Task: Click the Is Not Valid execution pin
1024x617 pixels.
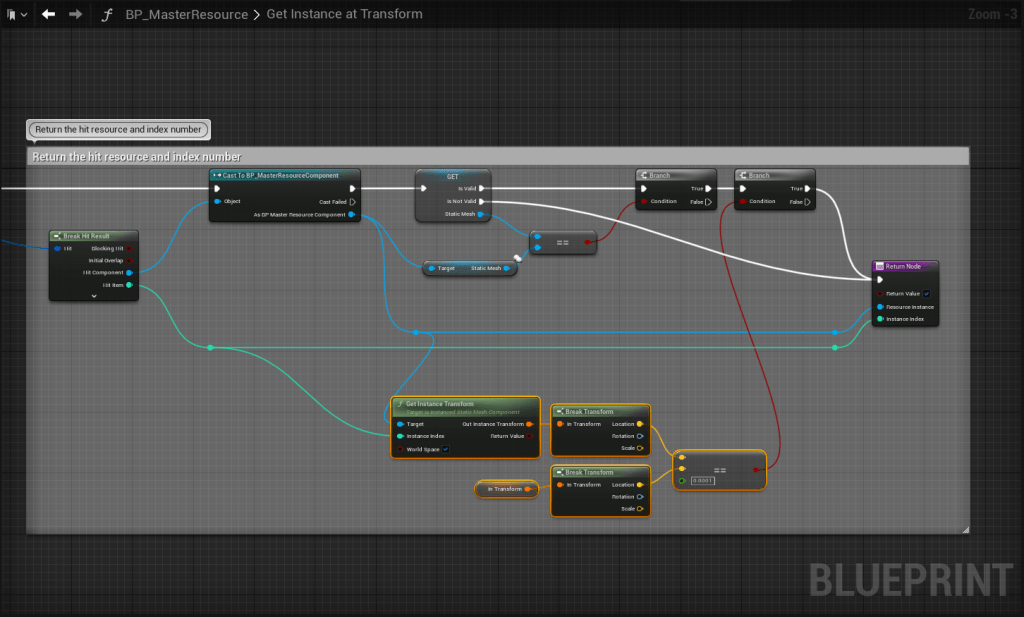Action: 482,201
